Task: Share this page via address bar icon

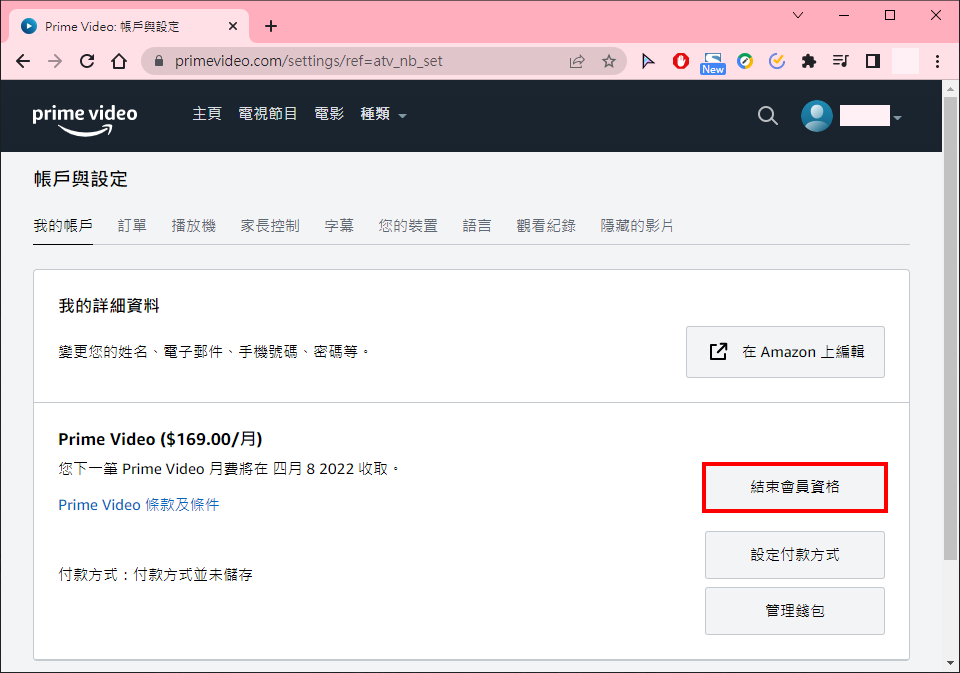Action: pos(577,61)
